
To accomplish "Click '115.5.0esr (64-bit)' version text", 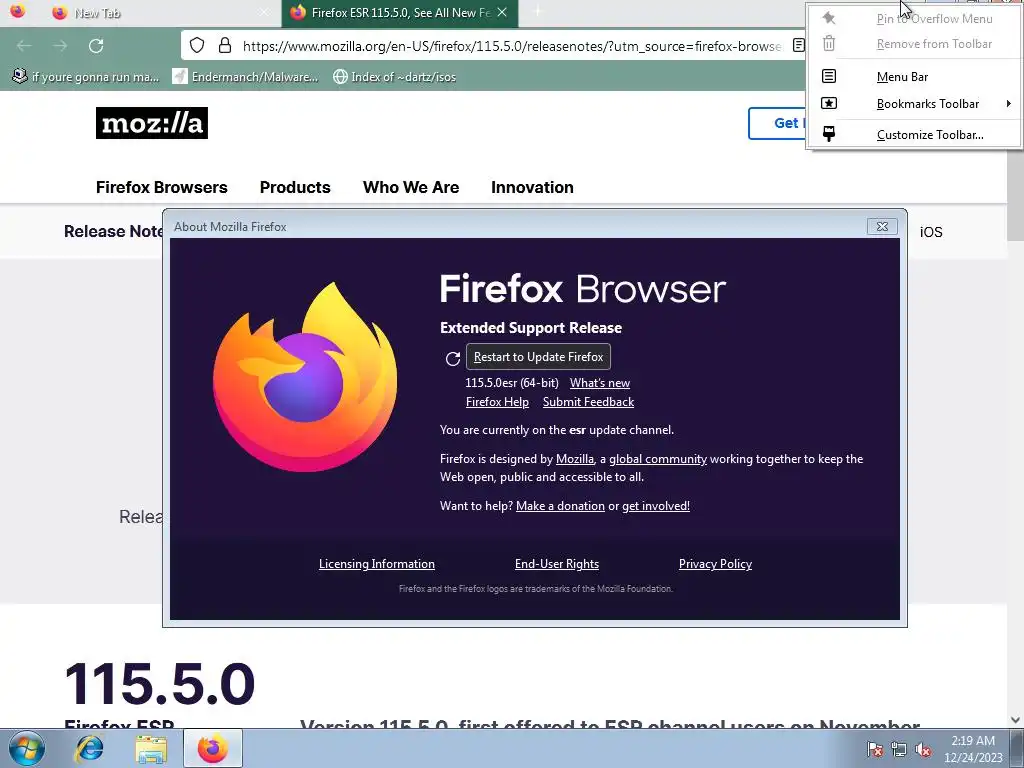I will 511,383.
